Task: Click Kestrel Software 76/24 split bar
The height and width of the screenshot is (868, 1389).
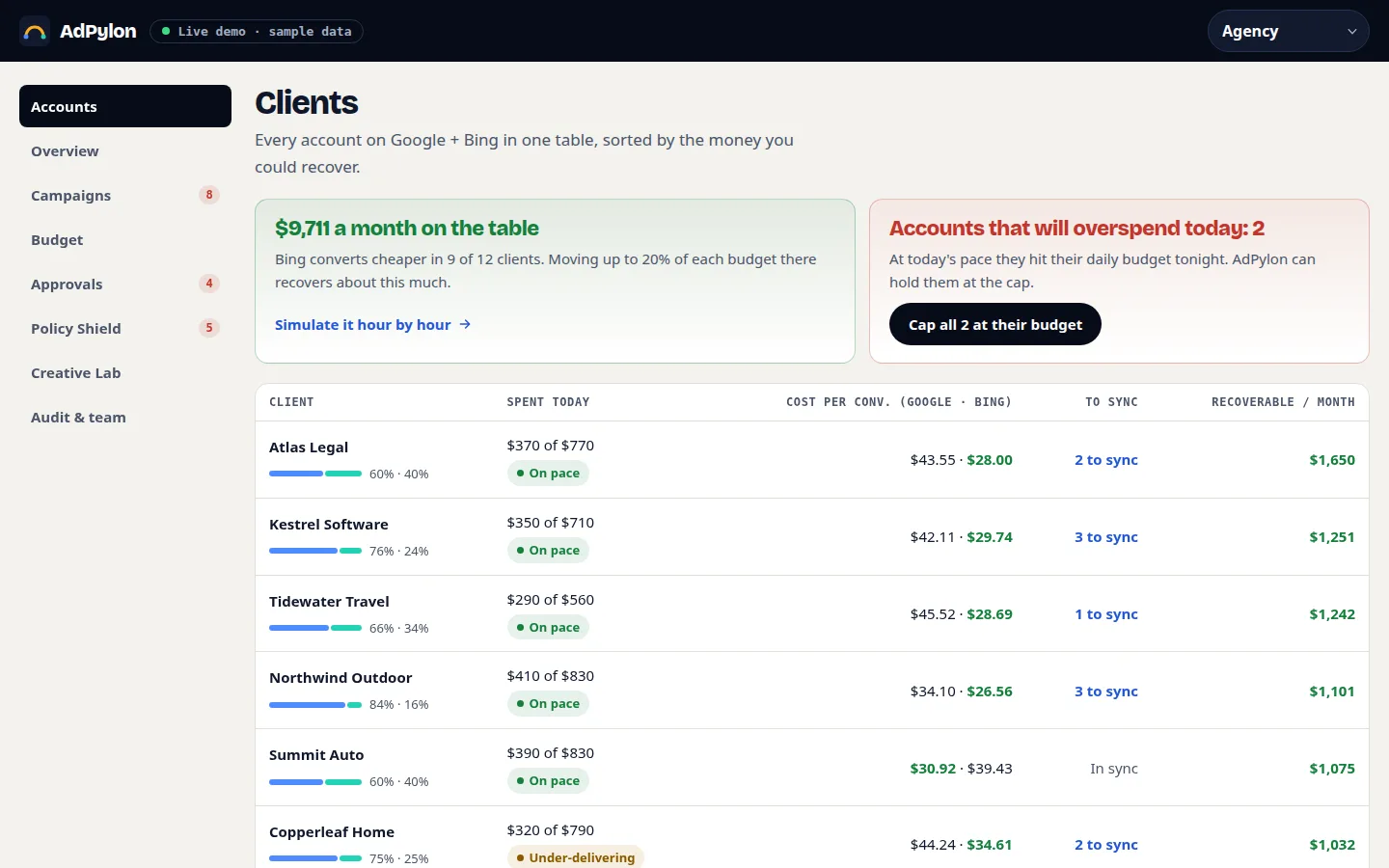Action: (315, 551)
